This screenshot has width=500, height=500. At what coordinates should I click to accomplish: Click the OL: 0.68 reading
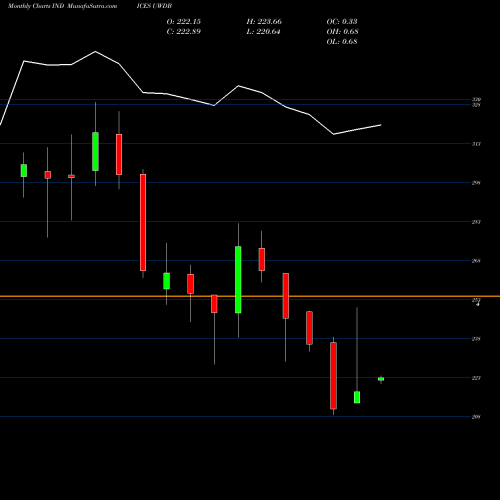pos(342,42)
